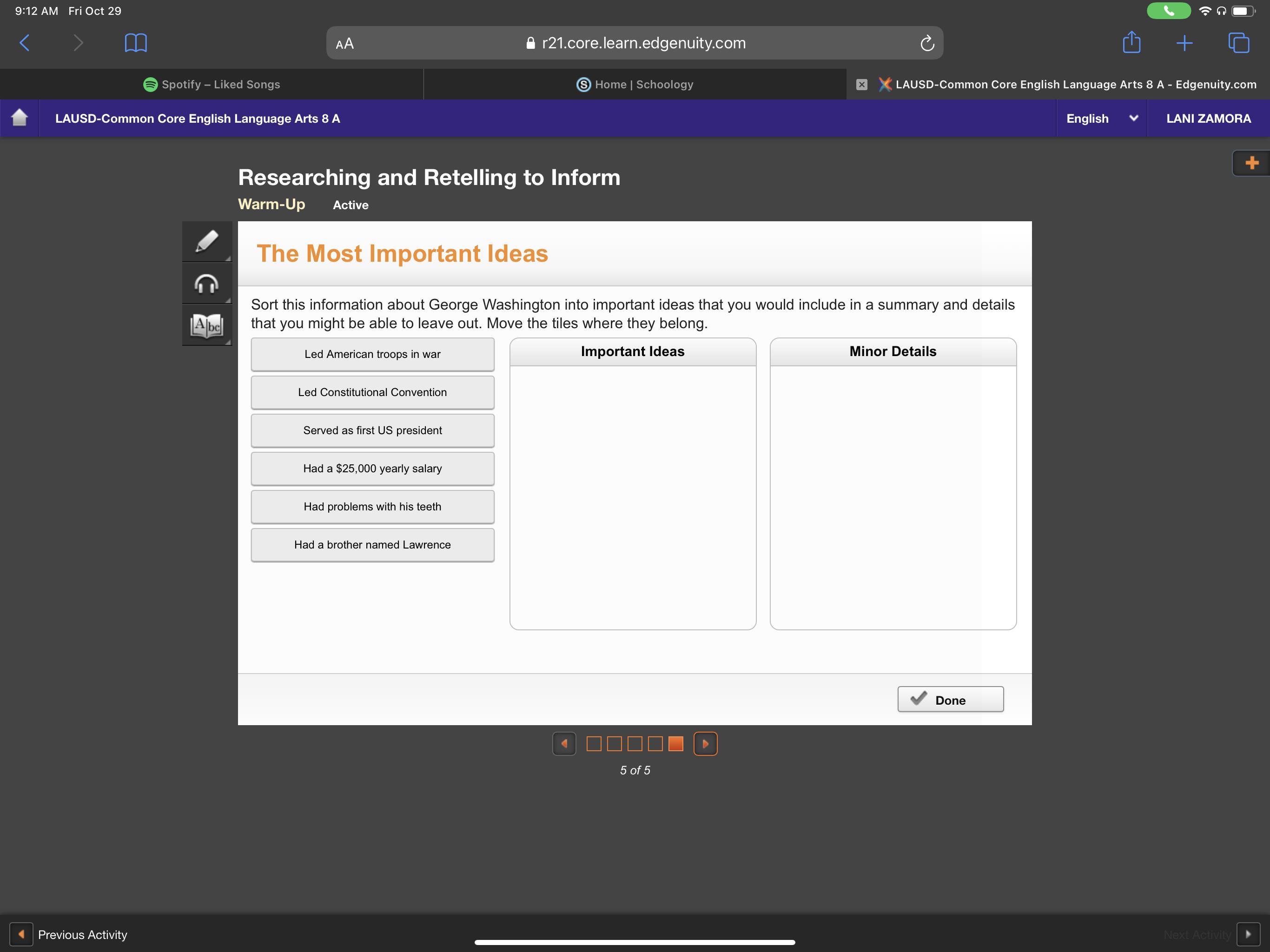
Task: Select the Served as first US president tile
Action: pos(372,430)
